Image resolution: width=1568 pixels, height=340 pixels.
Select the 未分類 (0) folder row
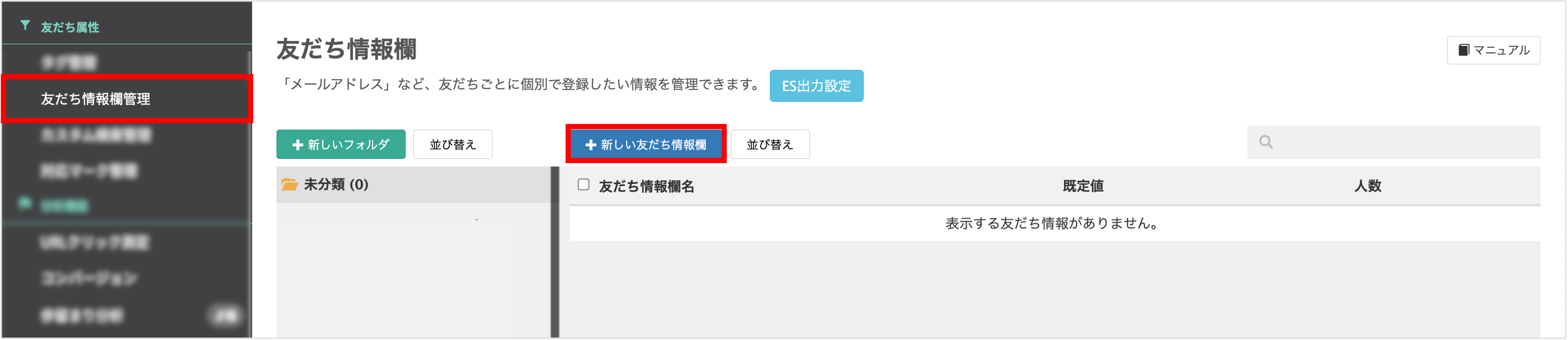(413, 185)
